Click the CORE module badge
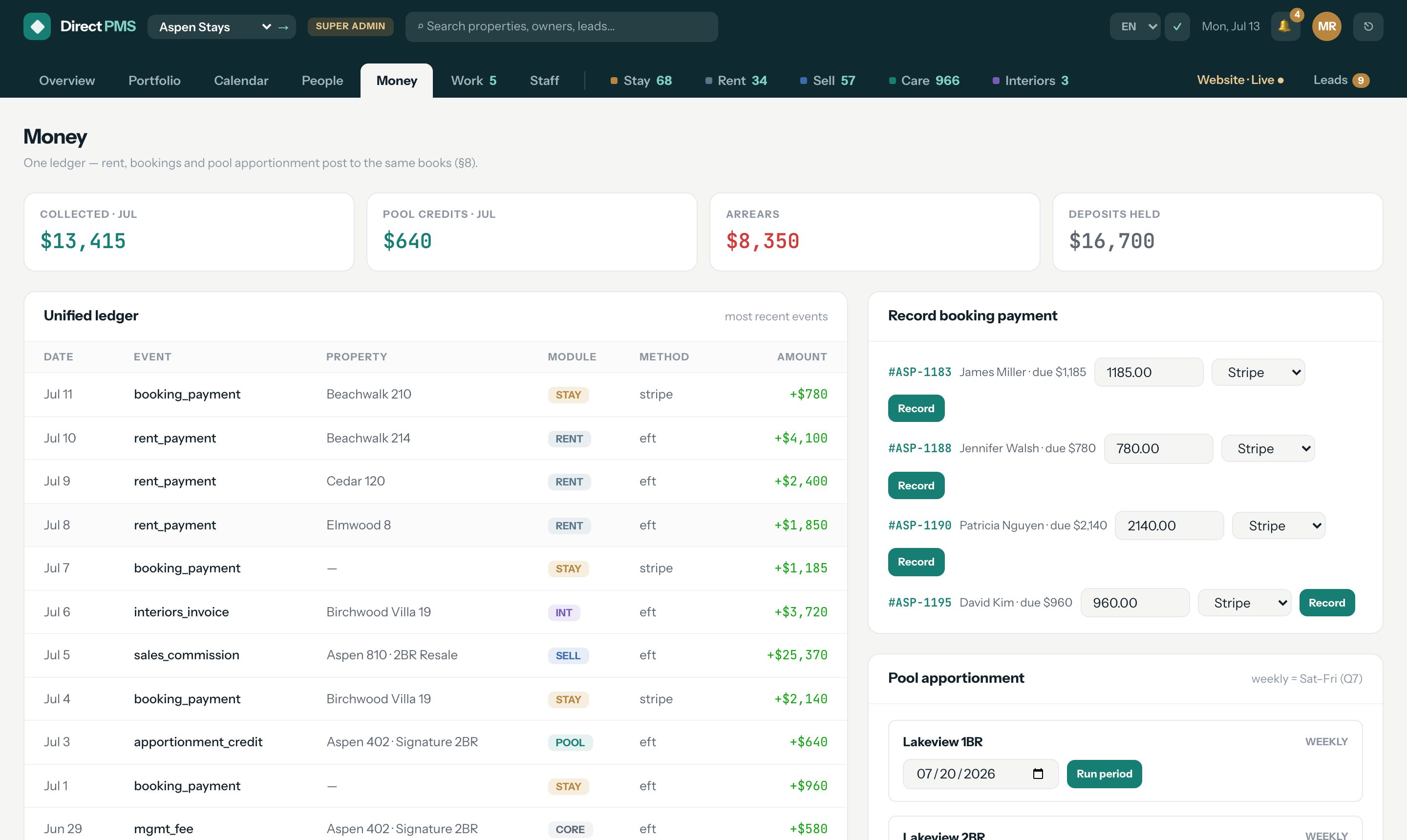Image resolution: width=1407 pixels, height=840 pixels. pos(570,830)
